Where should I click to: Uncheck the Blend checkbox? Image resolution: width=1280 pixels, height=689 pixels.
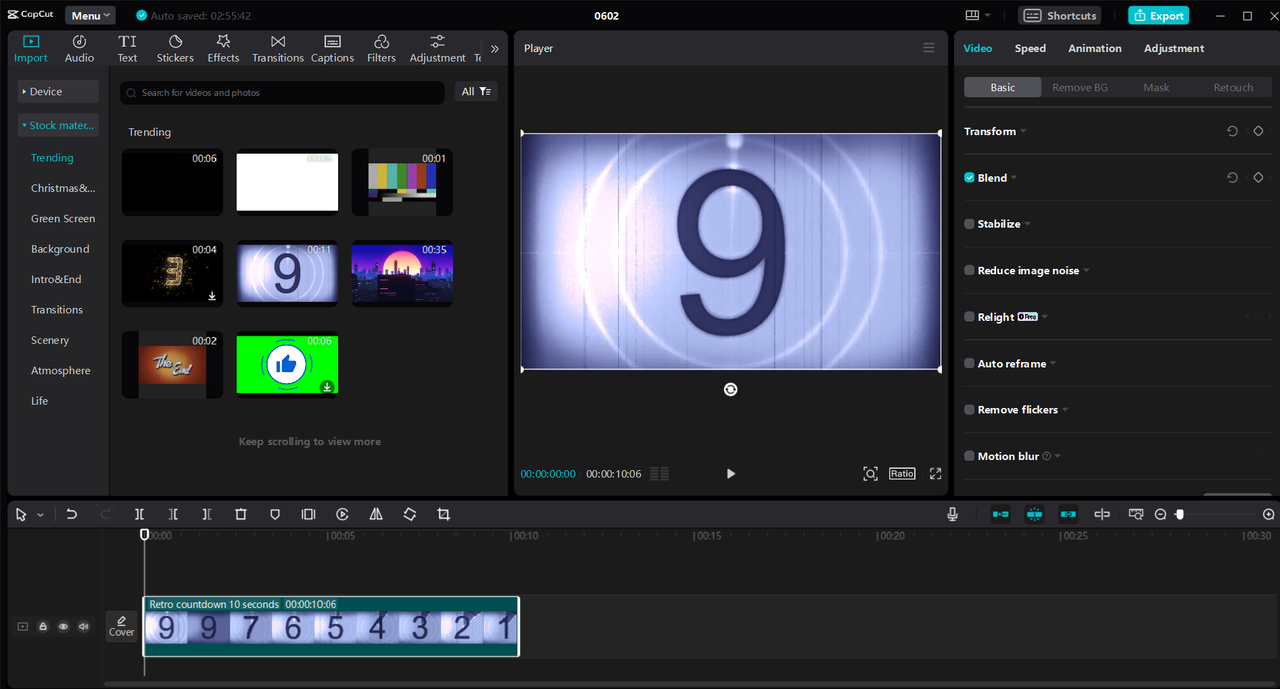969,178
